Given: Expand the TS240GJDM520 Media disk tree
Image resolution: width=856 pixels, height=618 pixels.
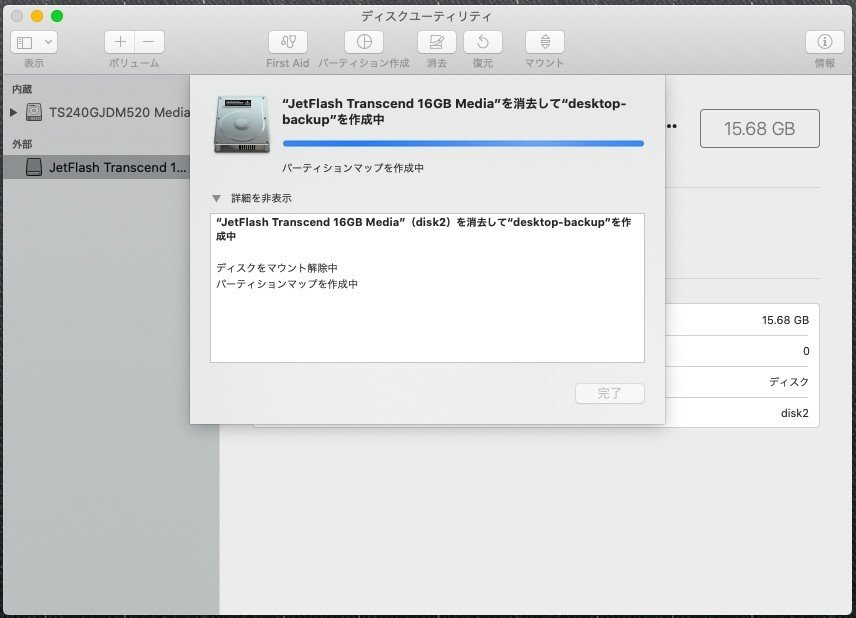Looking at the screenshot, I should pyautogui.click(x=14, y=112).
